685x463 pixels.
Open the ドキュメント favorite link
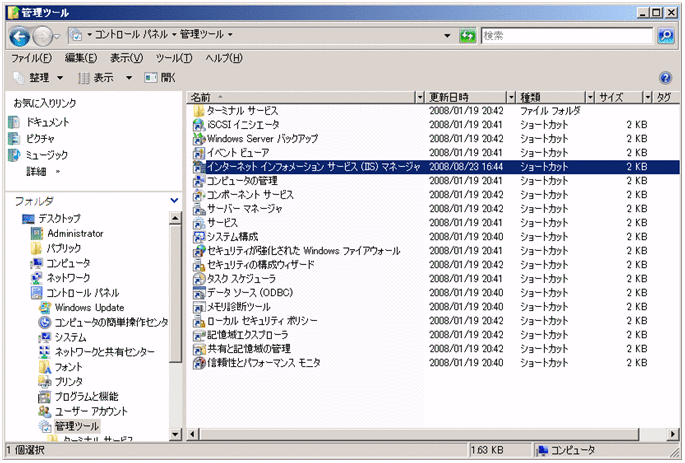coord(47,122)
